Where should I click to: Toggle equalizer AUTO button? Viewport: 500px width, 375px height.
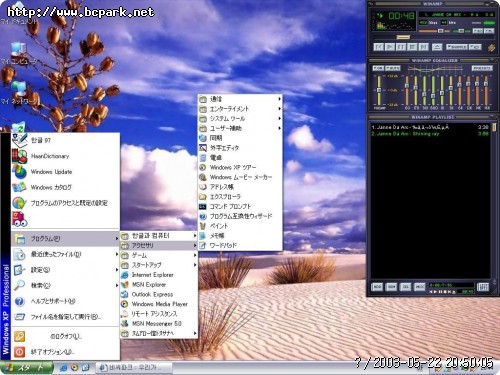pyautogui.click(x=393, y=68)
